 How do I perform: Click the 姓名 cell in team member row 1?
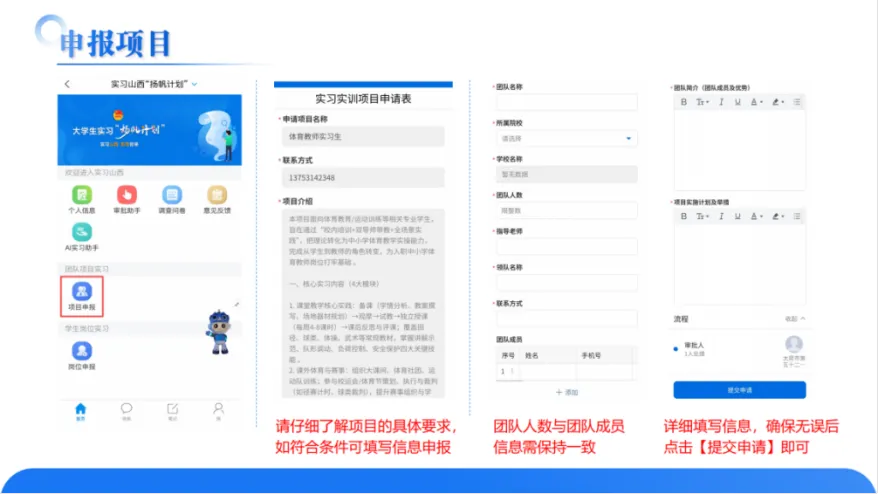[548, 371]
